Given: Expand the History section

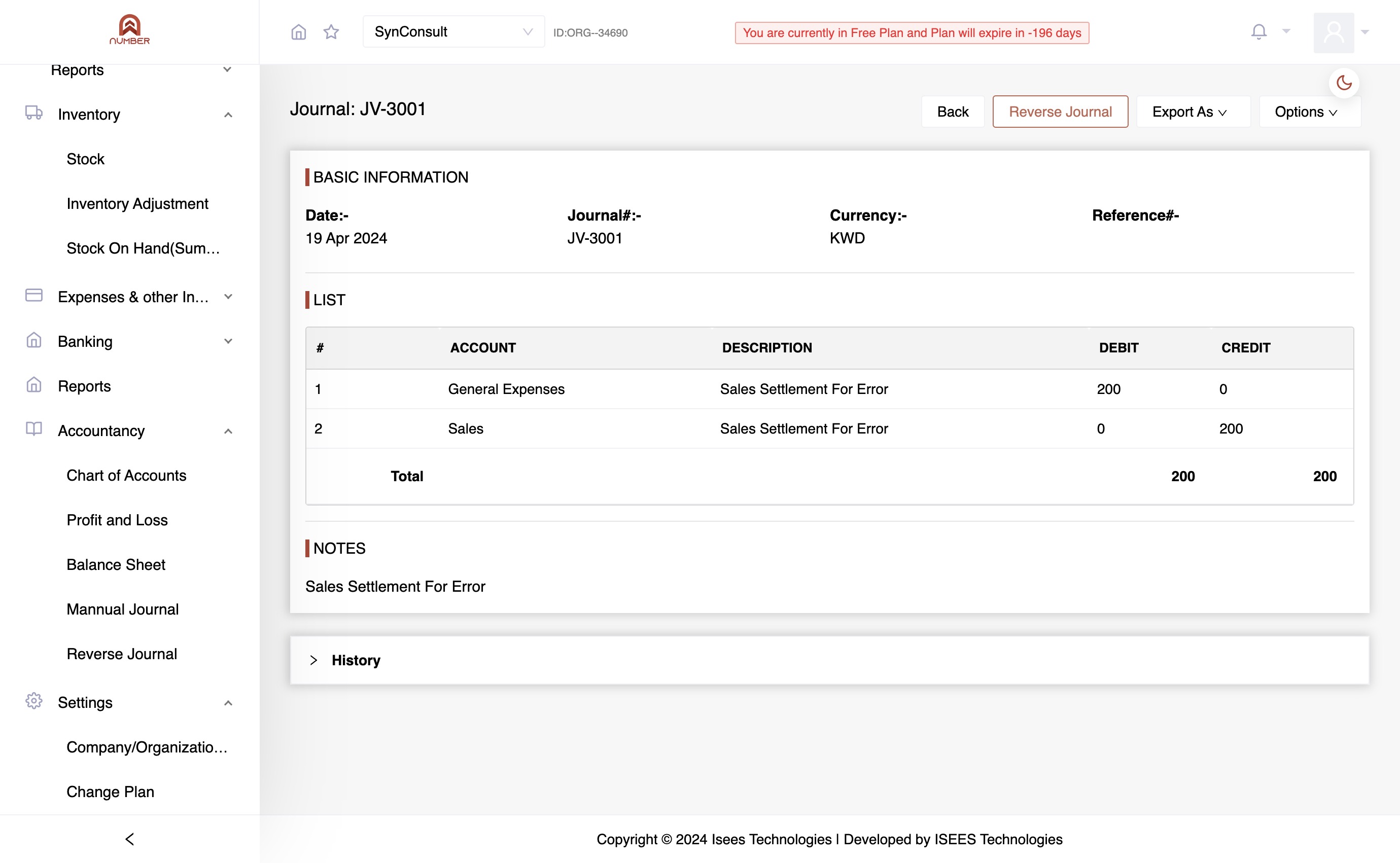Looking at the screenshot, I should tap(829, 660).
